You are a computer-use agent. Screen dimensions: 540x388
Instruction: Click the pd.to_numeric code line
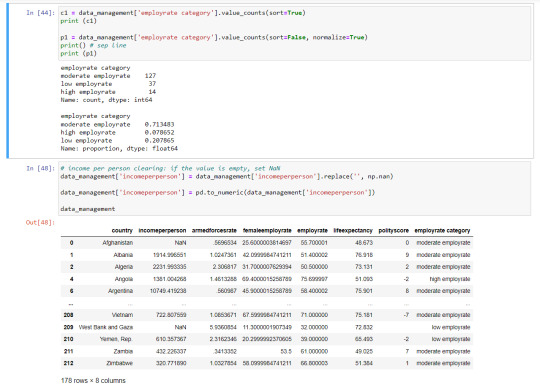218,192
